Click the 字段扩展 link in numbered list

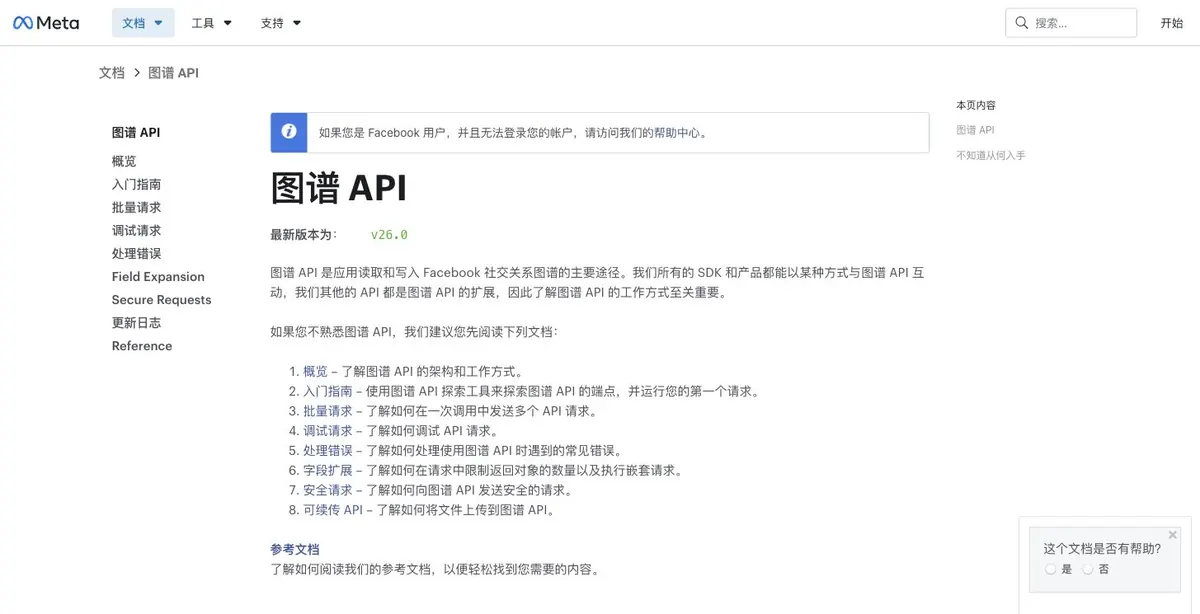pyautogui.click(x=328, y=470)
